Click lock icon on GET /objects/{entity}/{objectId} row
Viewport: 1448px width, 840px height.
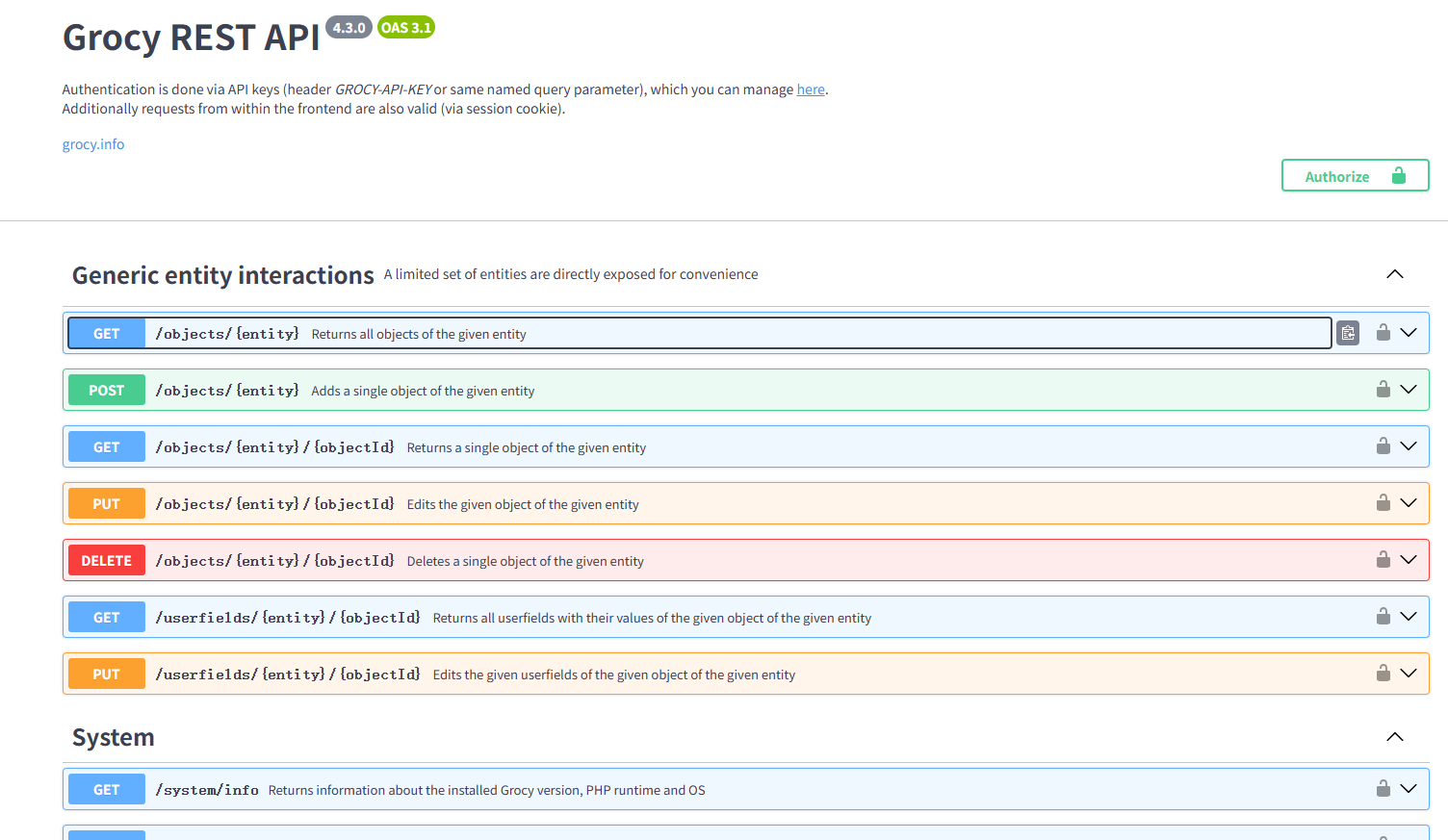(x=1383, y=445)
